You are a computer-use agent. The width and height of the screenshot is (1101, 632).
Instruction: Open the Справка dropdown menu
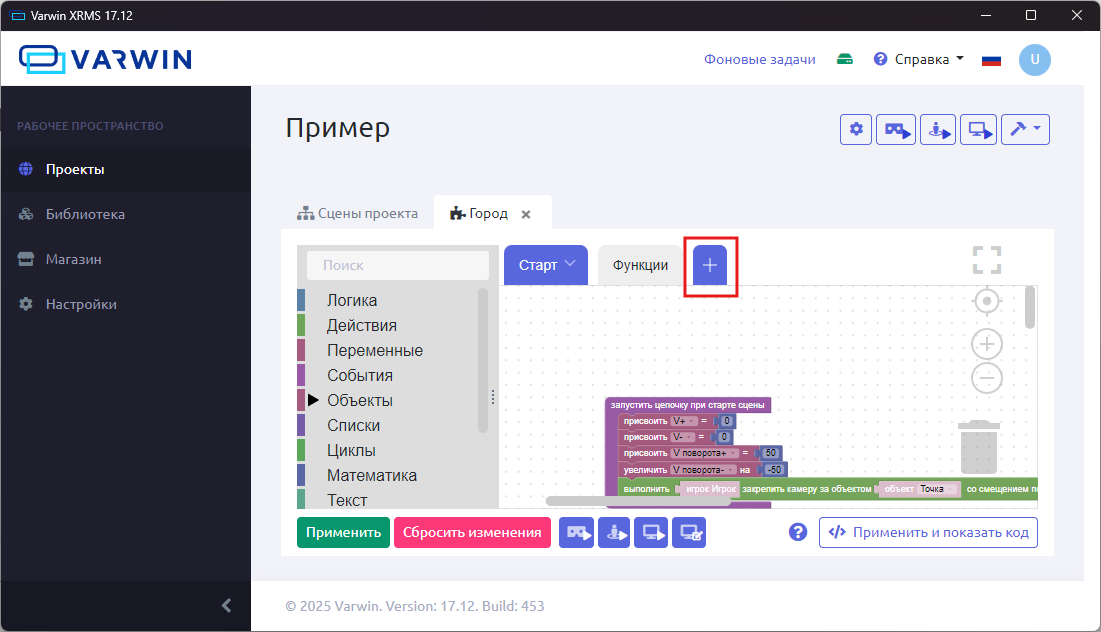(x=920, y=59)
